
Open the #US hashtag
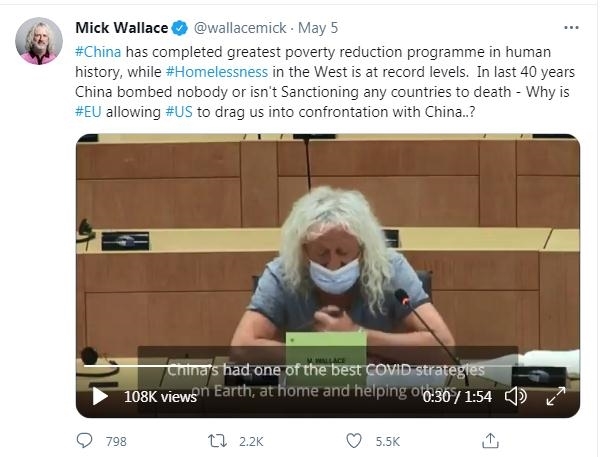(x=179, y=112)
